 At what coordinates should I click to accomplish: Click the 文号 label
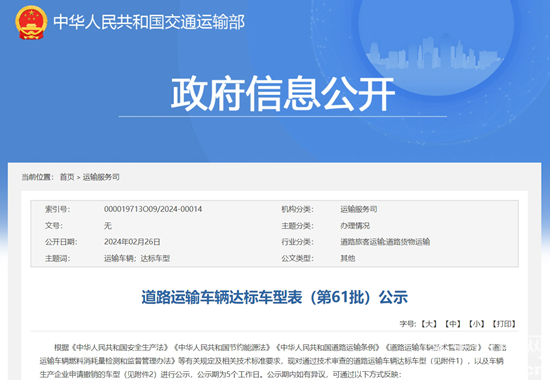coord(54,226)
